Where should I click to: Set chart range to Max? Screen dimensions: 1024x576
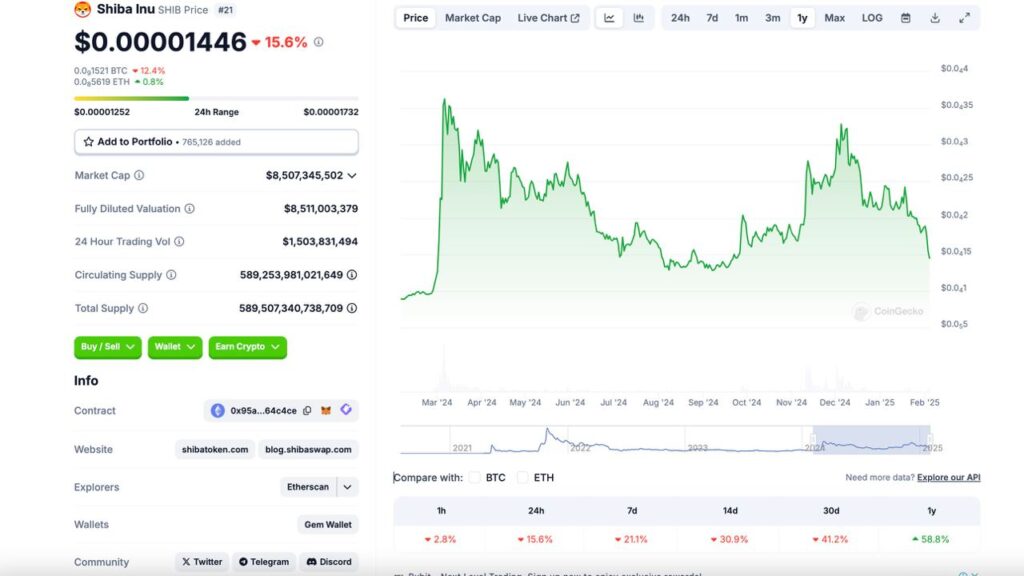tap(835, 18)
